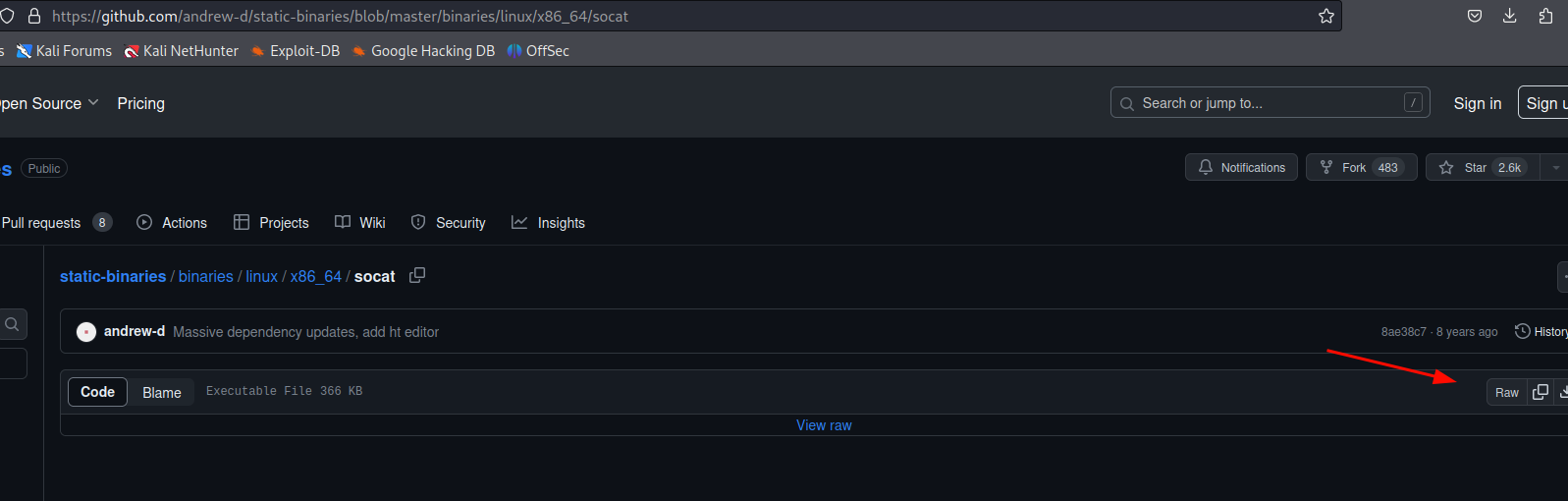The height and width of the screenshot is (501, 1568).
Task: Open the Firefox downloads arrow icon
Action: 1510,16
